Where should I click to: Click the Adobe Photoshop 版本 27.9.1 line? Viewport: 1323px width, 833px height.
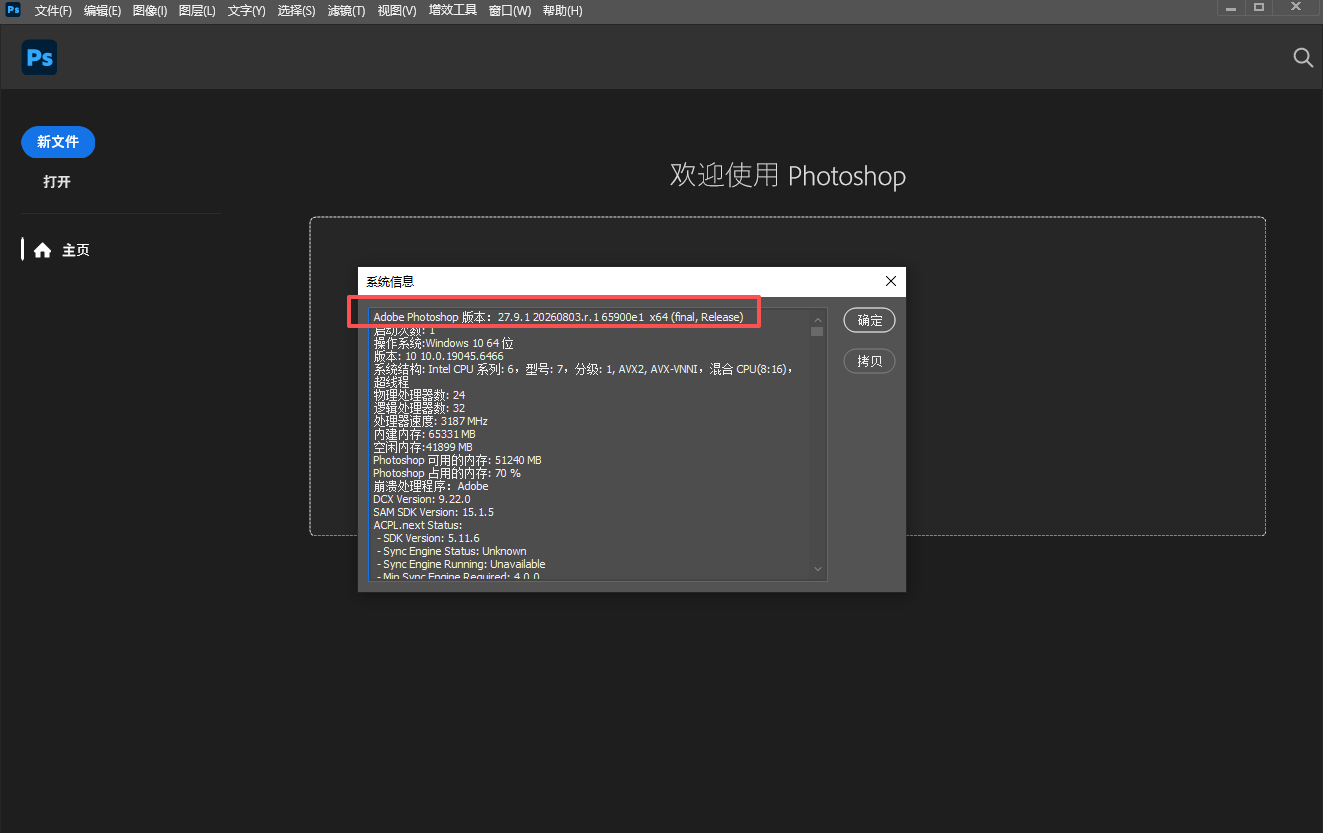(558, 317)
